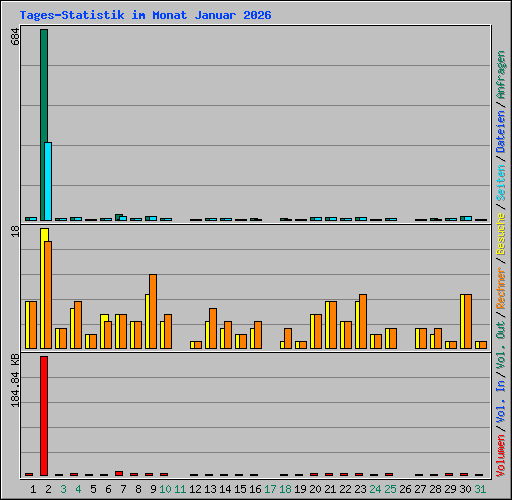Click the orange Rechner bar on day 27
Image resolution: width=512 pixels, height=500 pixels.
pyautogui.click(x=423, y=339)
